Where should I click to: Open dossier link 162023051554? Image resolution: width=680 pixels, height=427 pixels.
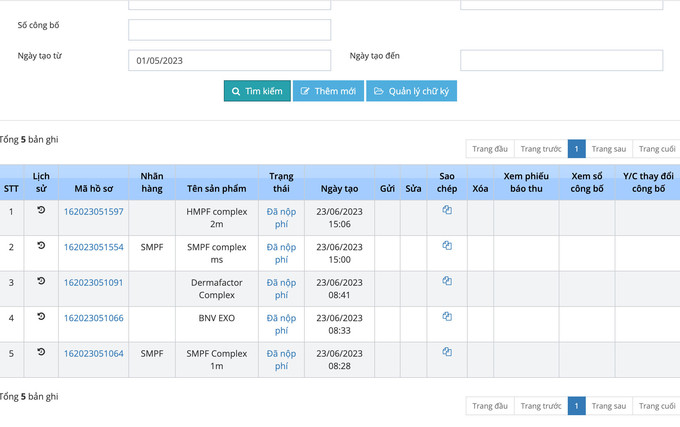[94, 247]
